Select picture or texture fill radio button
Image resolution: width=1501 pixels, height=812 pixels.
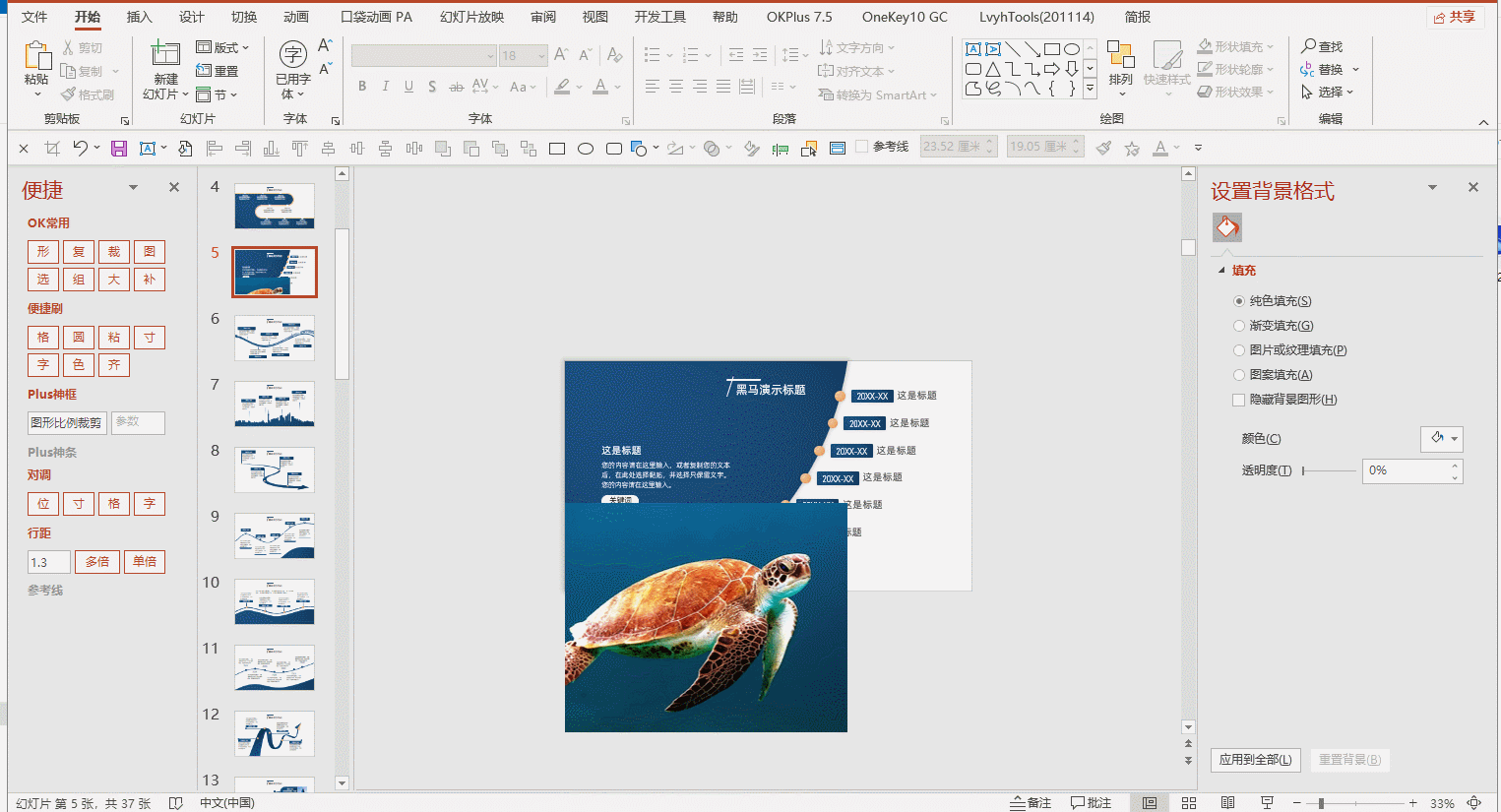coord(1239,350)
